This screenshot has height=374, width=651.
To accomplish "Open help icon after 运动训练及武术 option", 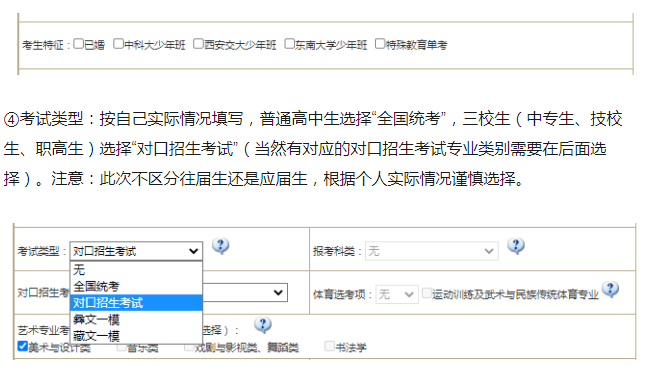I will (x=610, y=289).
